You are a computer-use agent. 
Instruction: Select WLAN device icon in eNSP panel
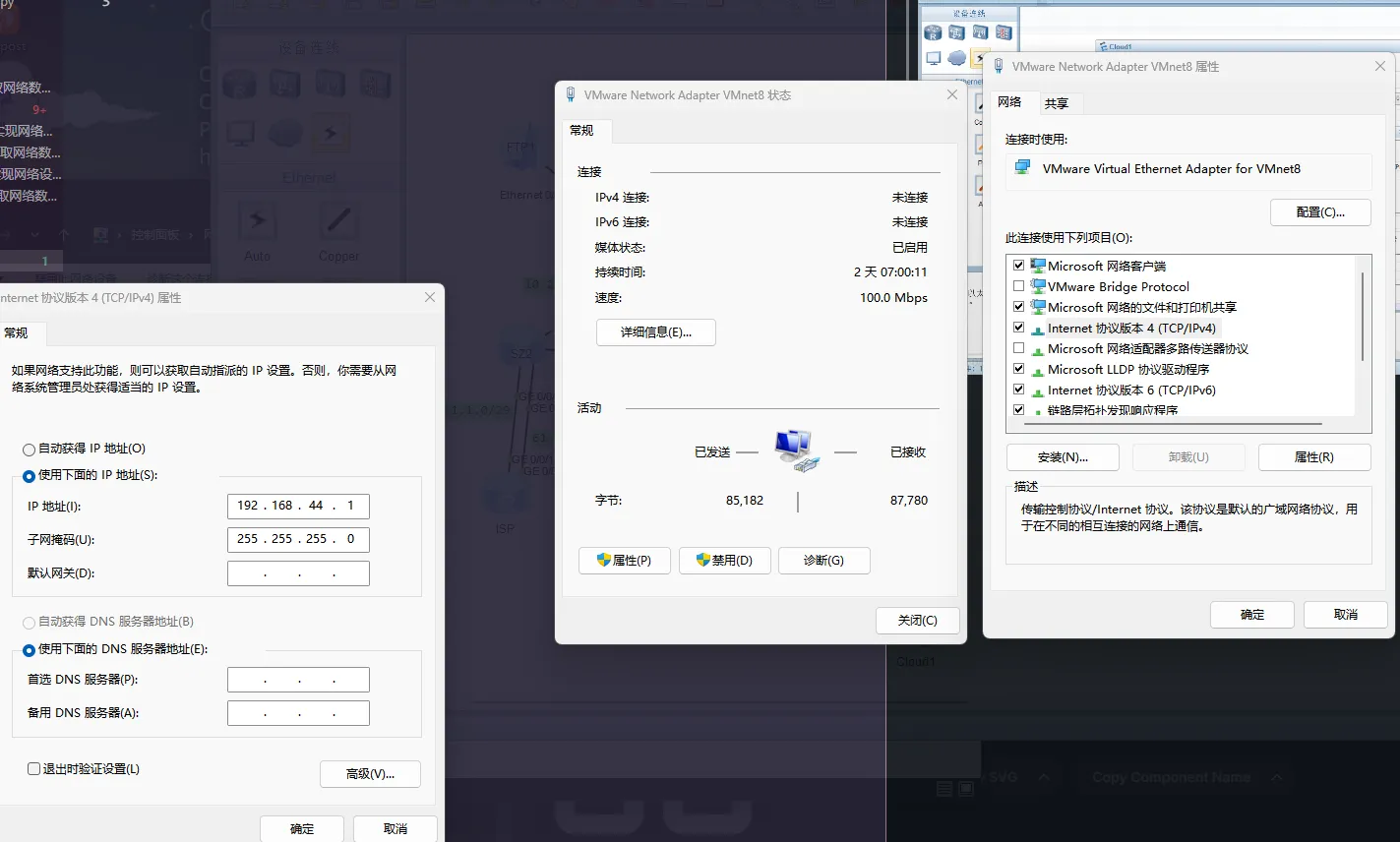point(980,33)
